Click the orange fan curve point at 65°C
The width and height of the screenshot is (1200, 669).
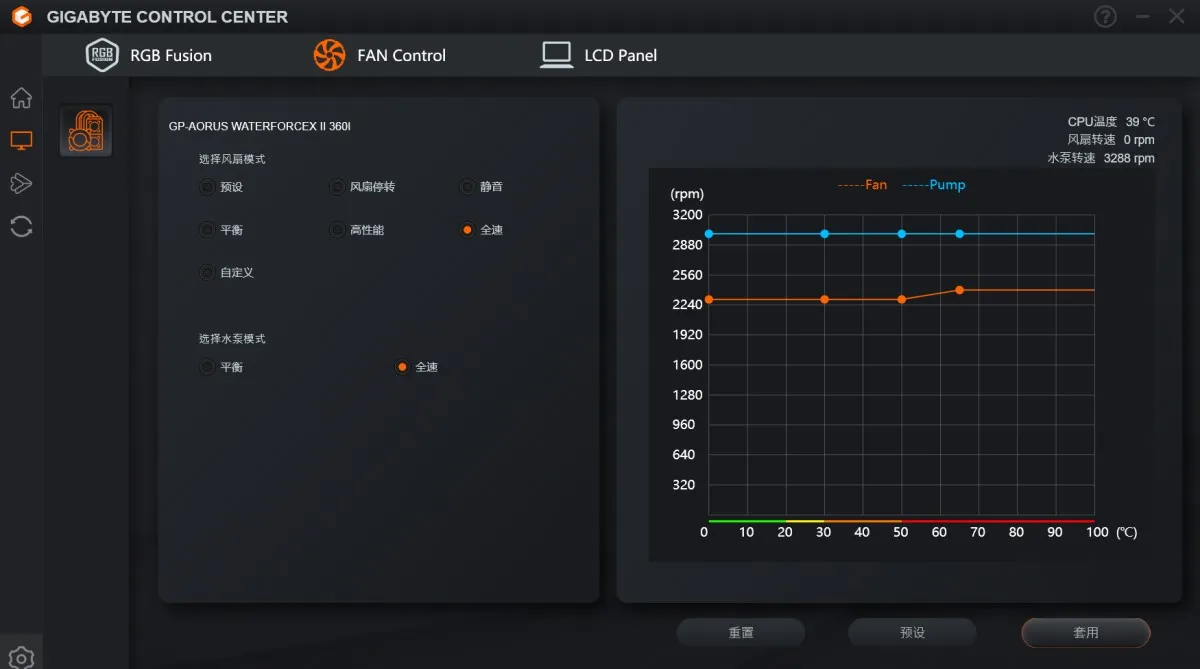pyautogui.click(x=959, y=290)
